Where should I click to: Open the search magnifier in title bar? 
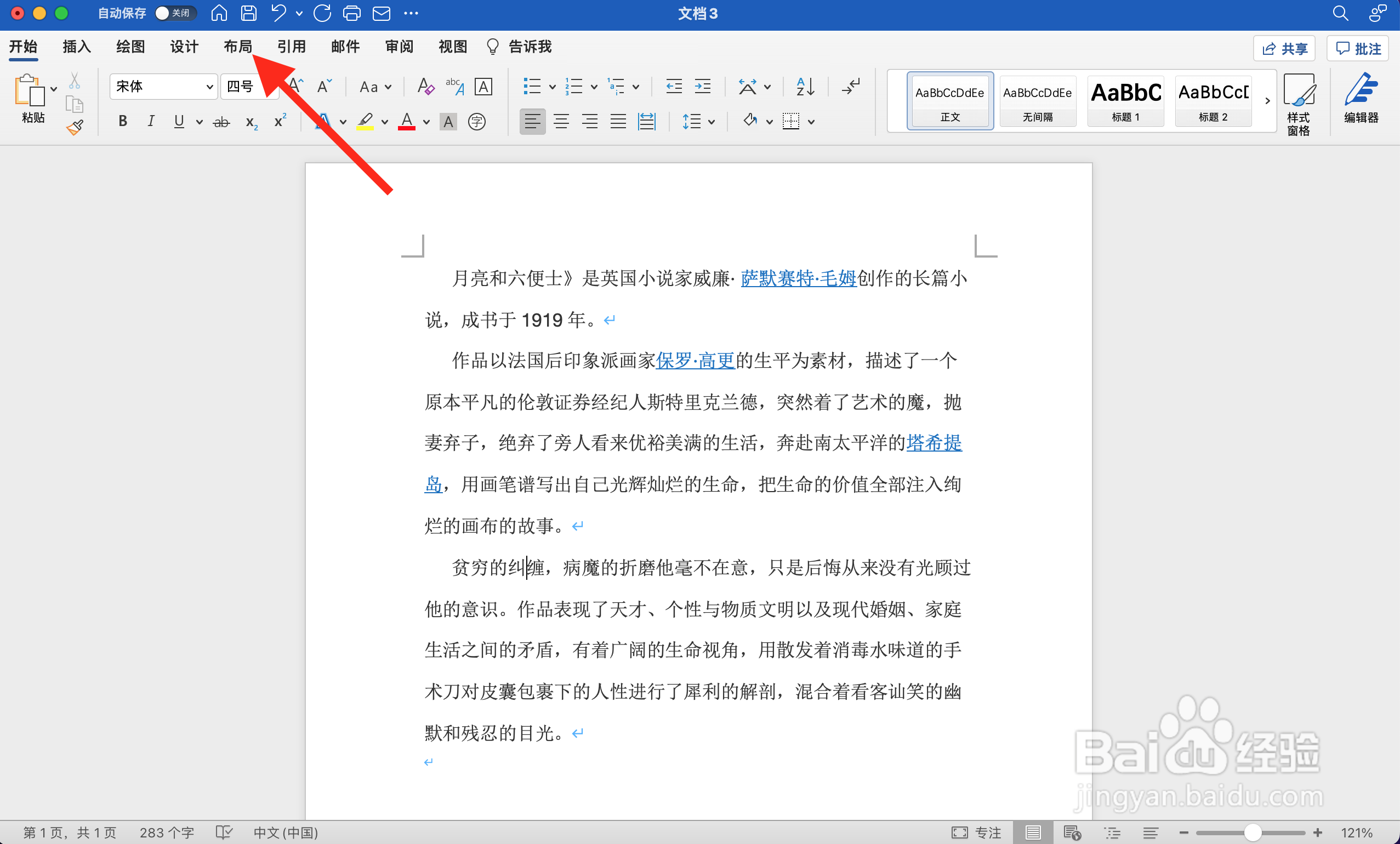1340,13
